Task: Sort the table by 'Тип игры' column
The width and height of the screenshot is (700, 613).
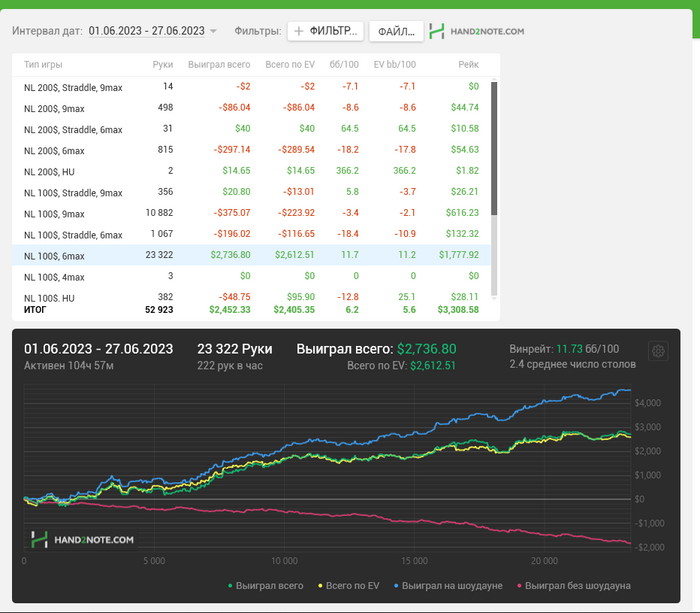Action: pos(43,64)
